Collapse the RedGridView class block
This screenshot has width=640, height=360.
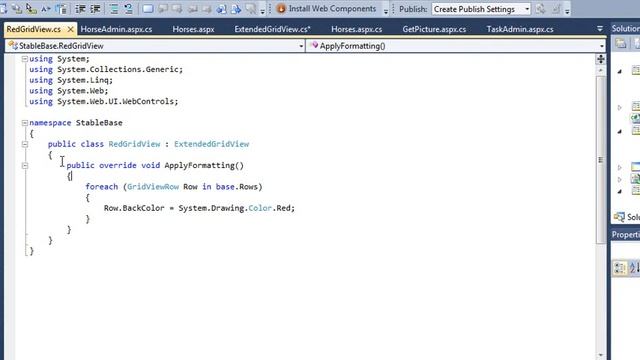[x=24, y=144]
